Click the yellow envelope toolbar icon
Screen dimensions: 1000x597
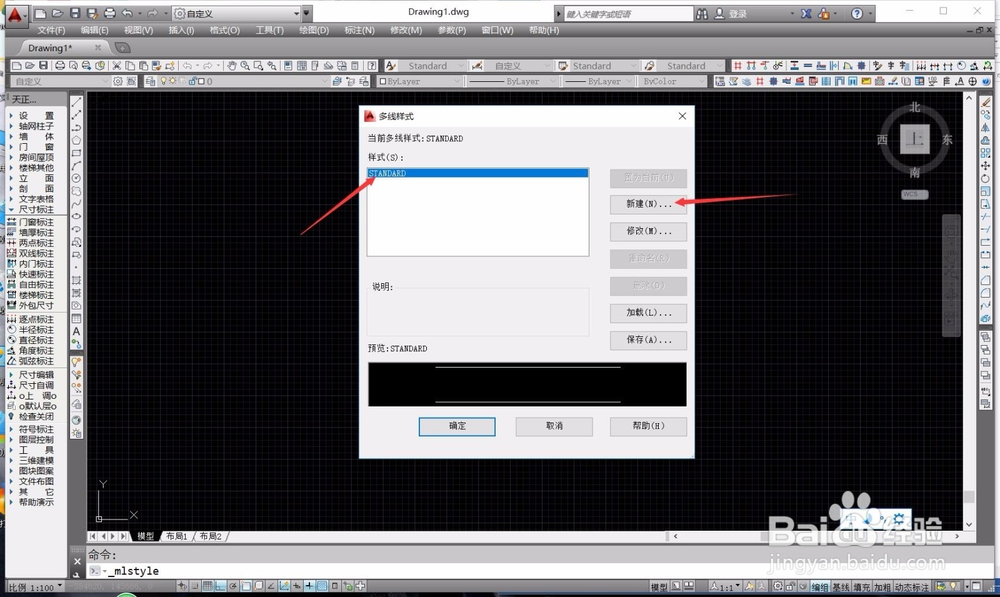tap(866, 81)
